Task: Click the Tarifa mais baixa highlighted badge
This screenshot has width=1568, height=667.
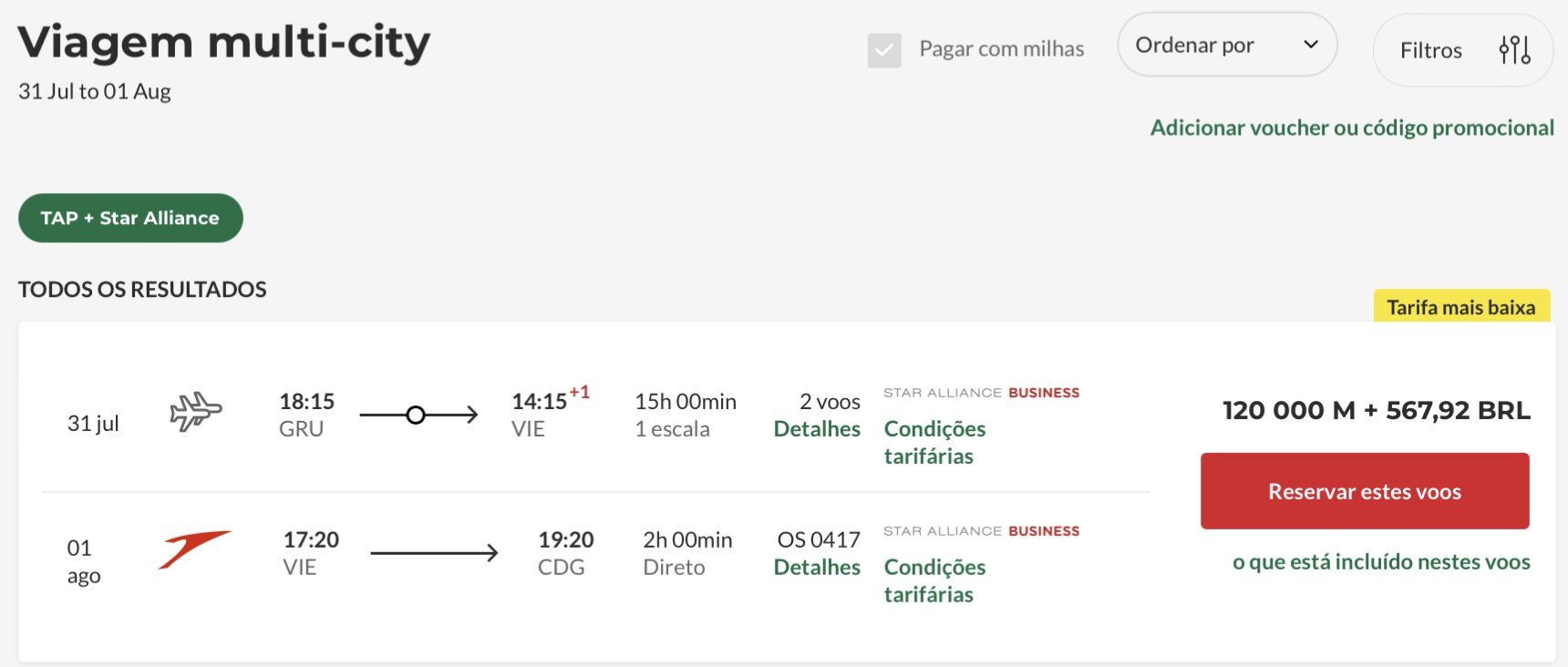Action: 1460,308
